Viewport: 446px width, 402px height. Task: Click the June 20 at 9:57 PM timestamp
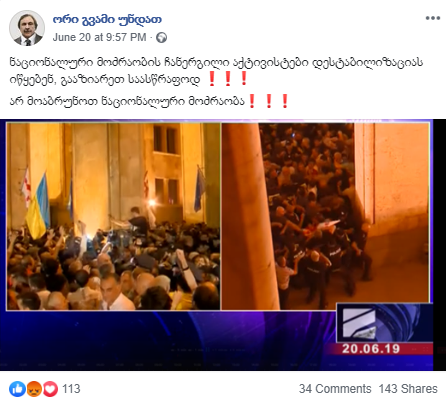pos(99,37)
